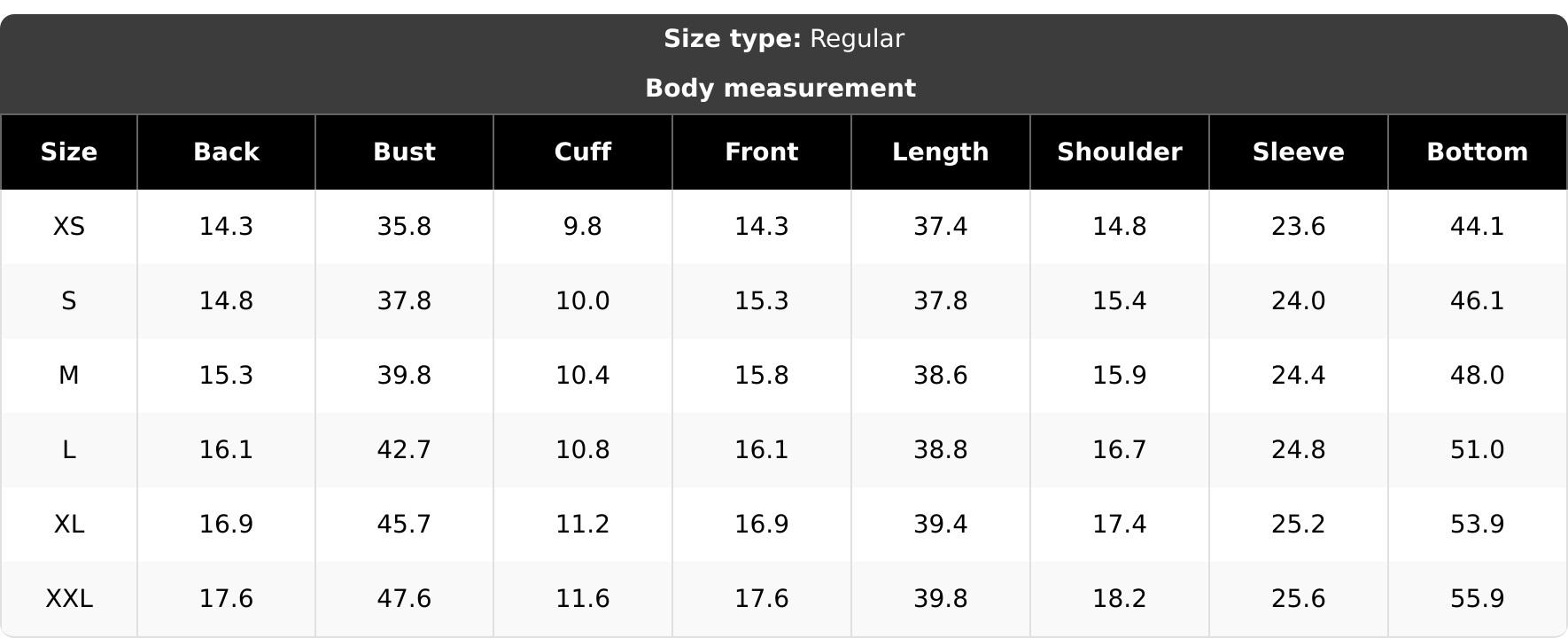Click the length value 38.6 for M
The height and width of the screenshot is (638, 1568).
[940, 376]
